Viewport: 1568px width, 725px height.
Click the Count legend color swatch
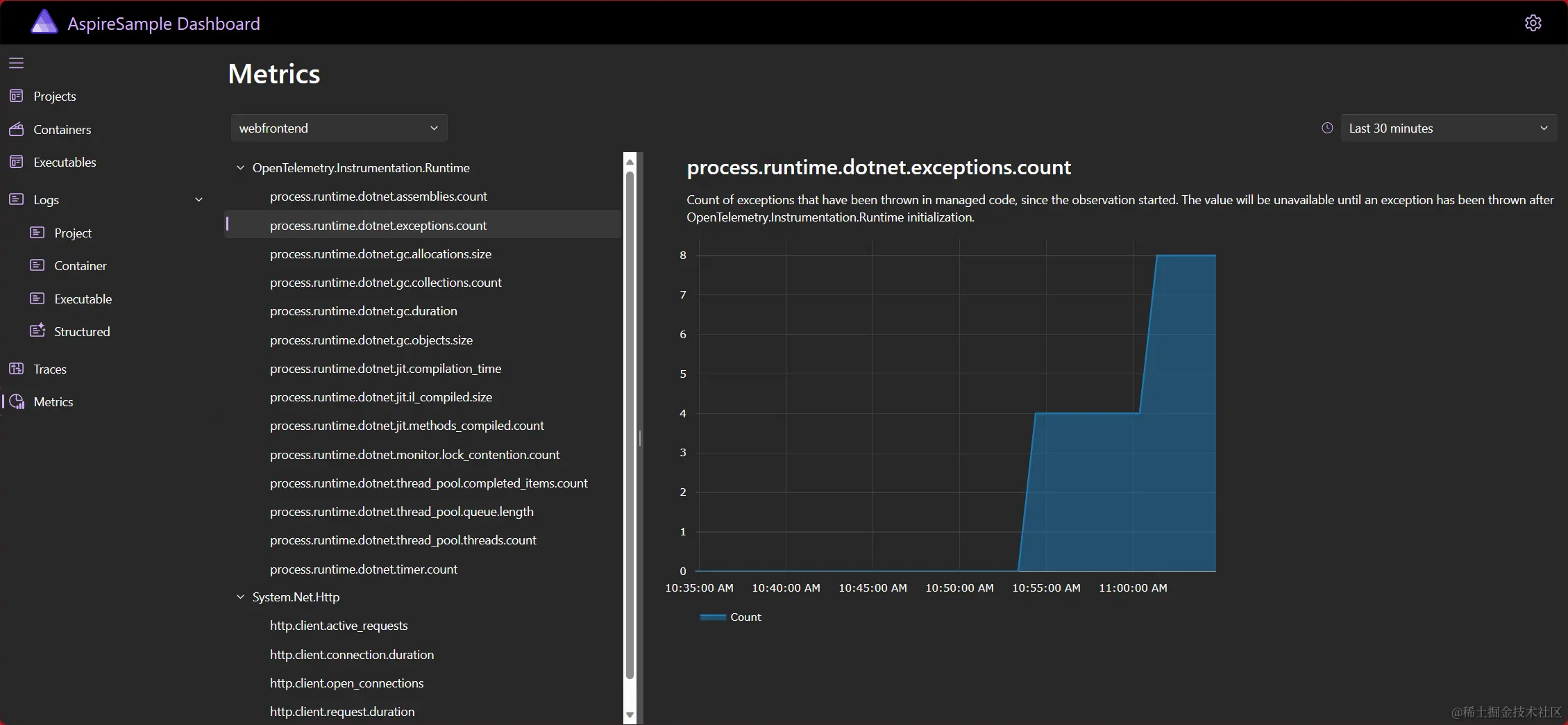click(x=713, y=617)
